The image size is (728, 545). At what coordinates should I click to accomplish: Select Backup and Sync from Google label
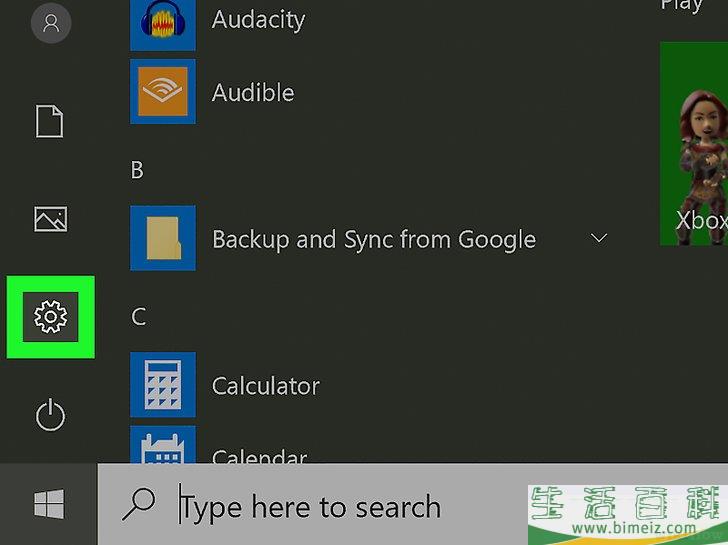(374, 240)
